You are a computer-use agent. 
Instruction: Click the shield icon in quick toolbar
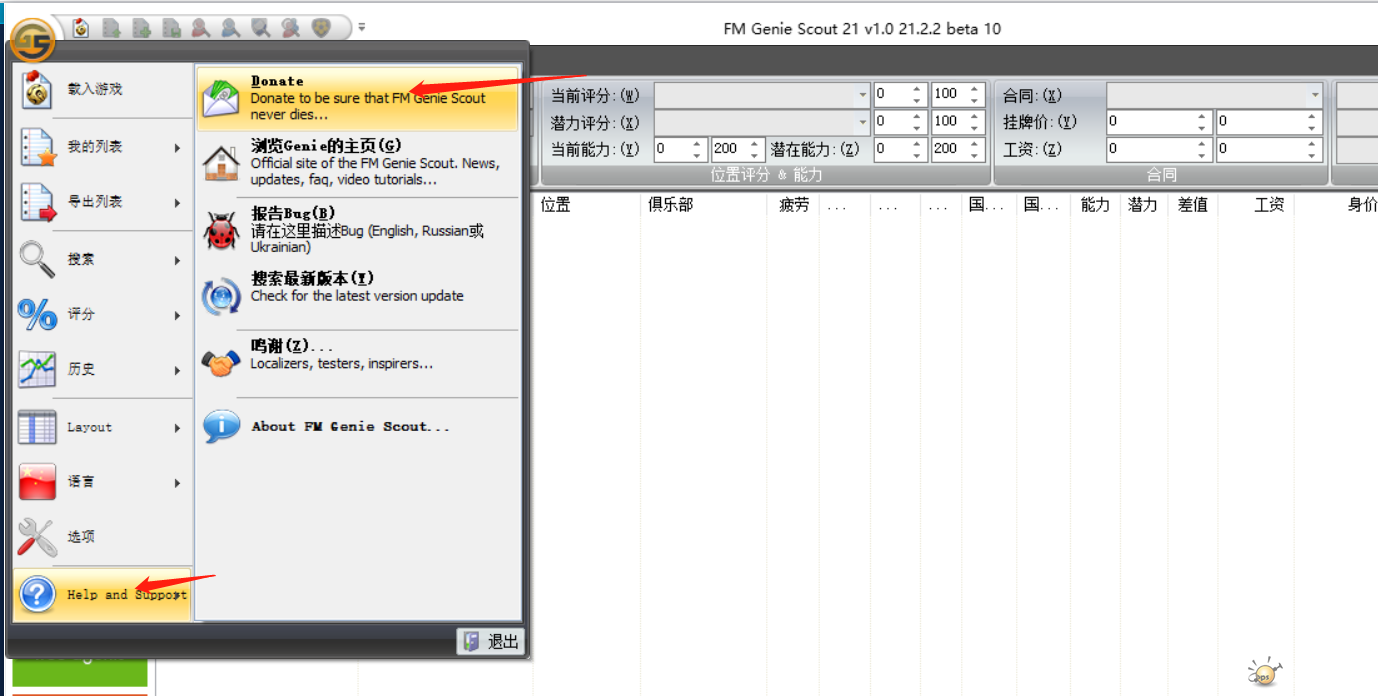321,29
